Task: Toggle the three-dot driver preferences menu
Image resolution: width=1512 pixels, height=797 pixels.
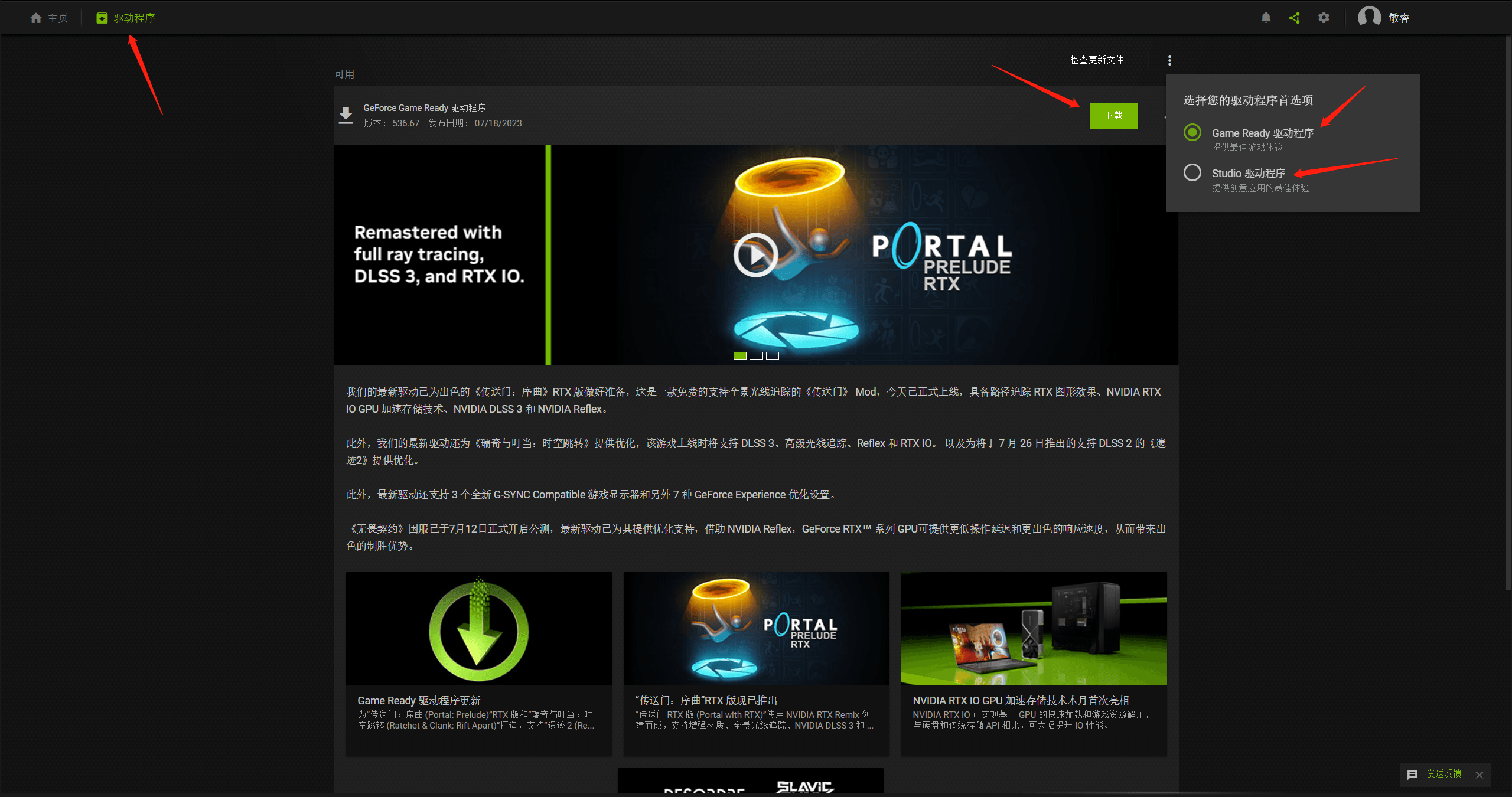Action: coord(1169,60)
